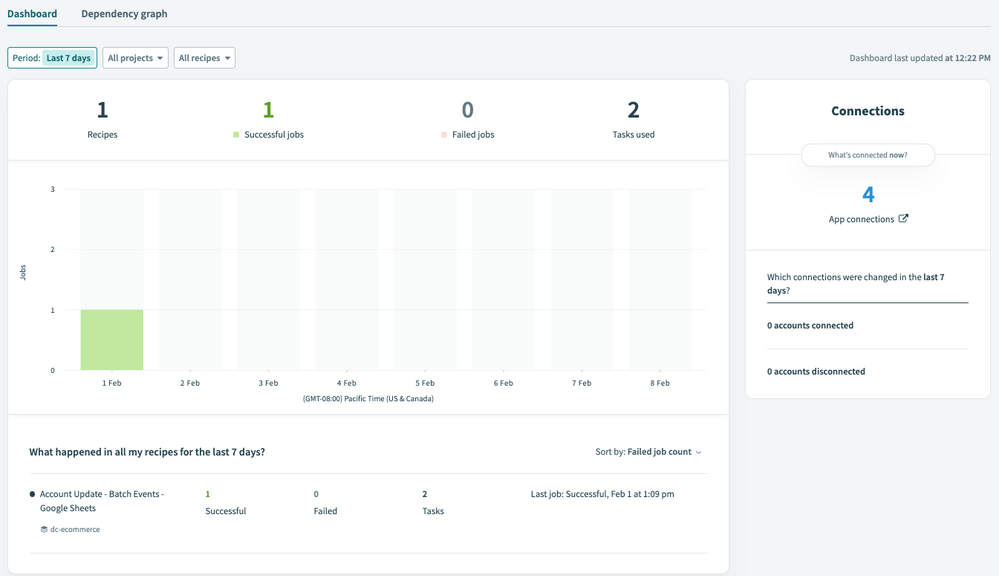Open Sort by Failed job count menu
Image resolution: width=999 pixels, height=576 pixels.
coord(649,452)
